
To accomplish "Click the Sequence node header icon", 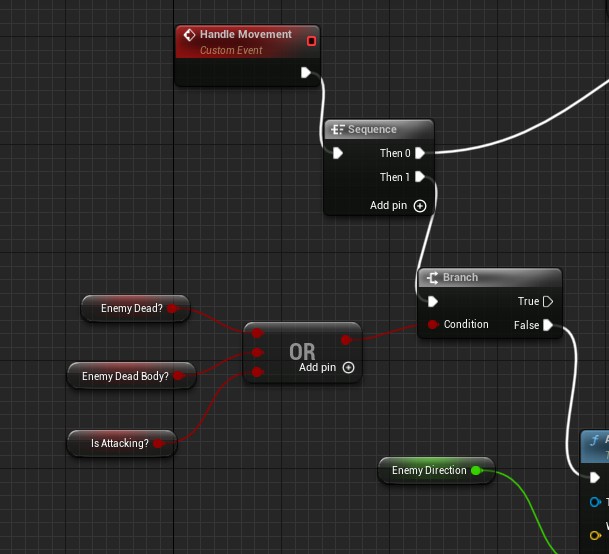I will 338,129.
